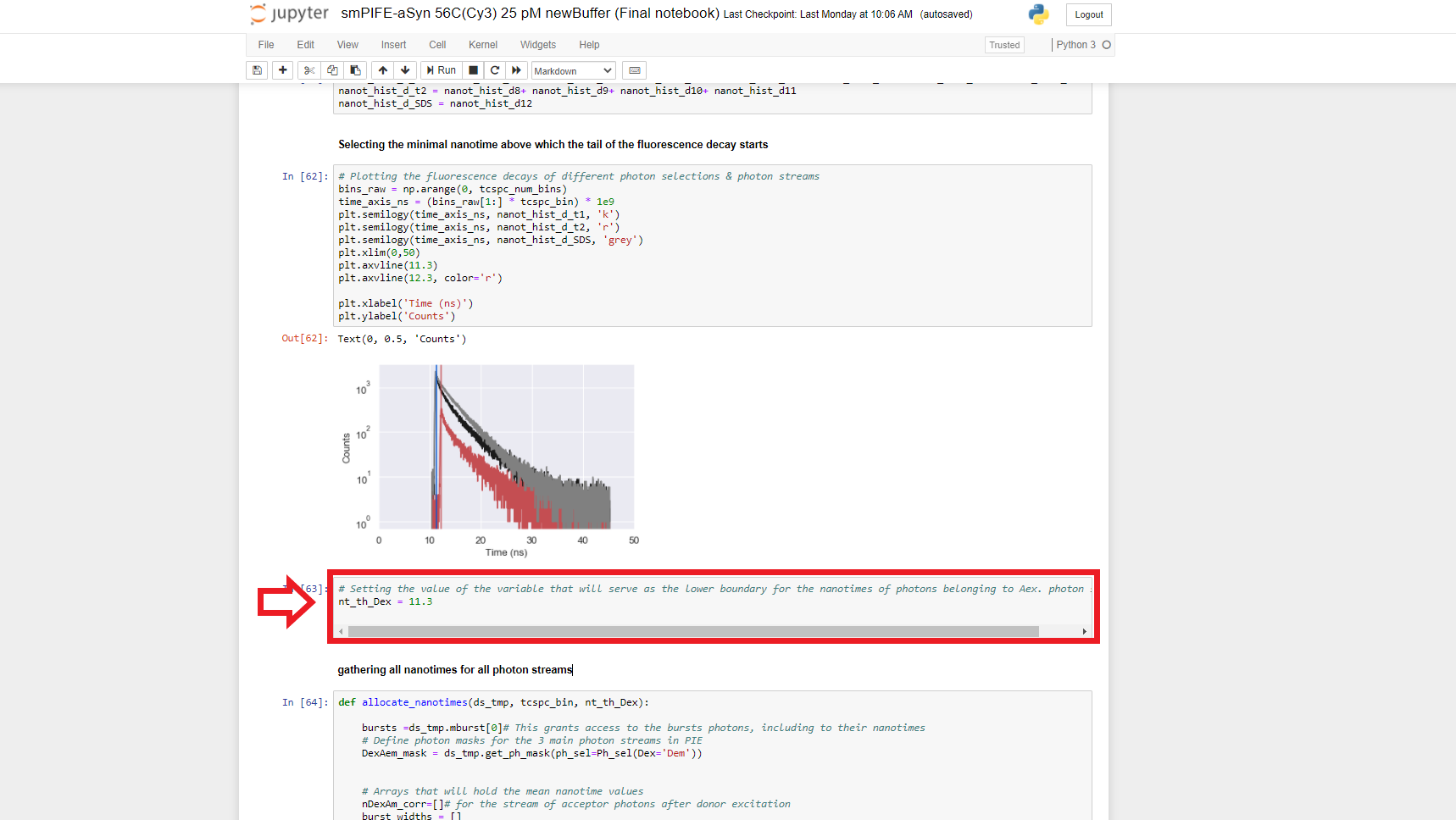Click the In [64] prompt label
Screen dimensions: 1456x820
305,702
